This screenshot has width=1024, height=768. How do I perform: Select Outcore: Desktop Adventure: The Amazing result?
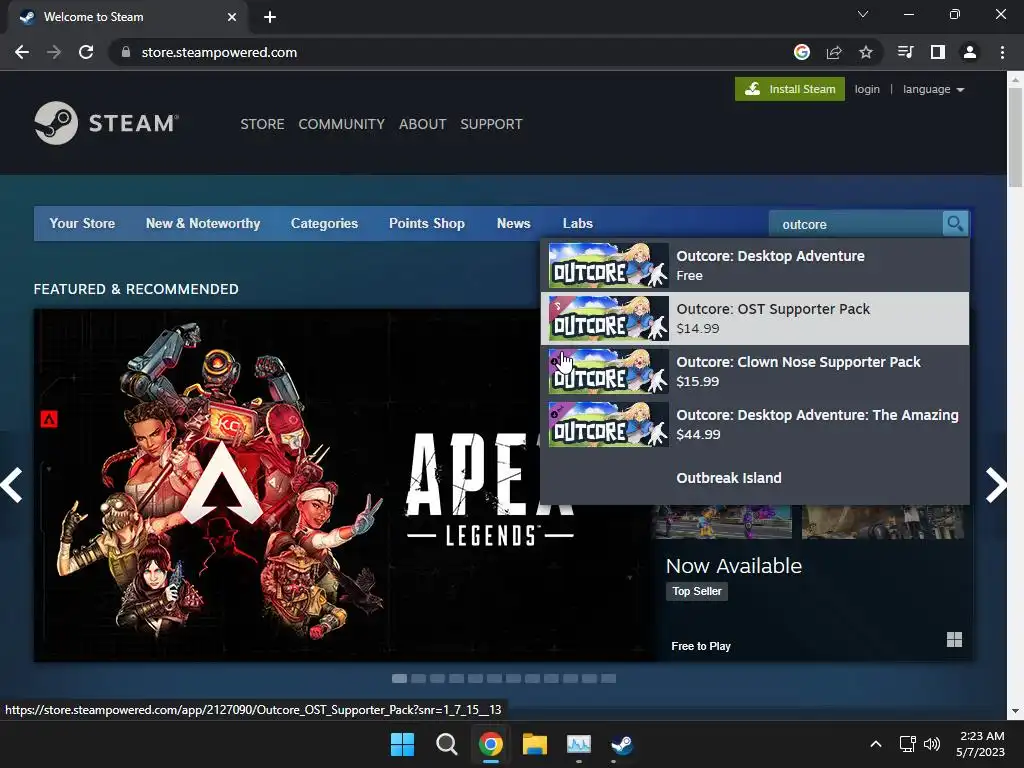pos(755,424)
